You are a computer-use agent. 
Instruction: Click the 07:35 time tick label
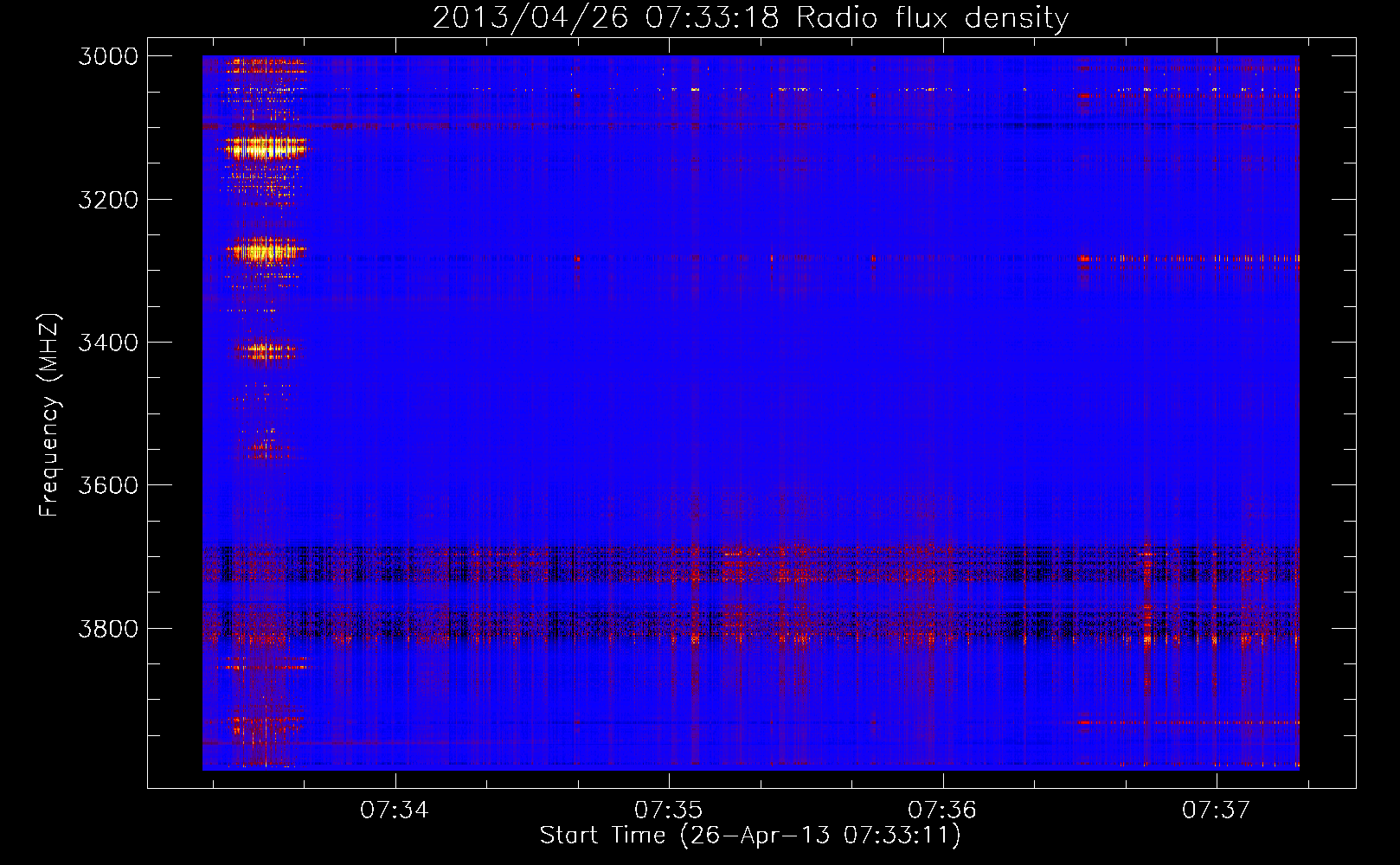click(x=669, y=810)
